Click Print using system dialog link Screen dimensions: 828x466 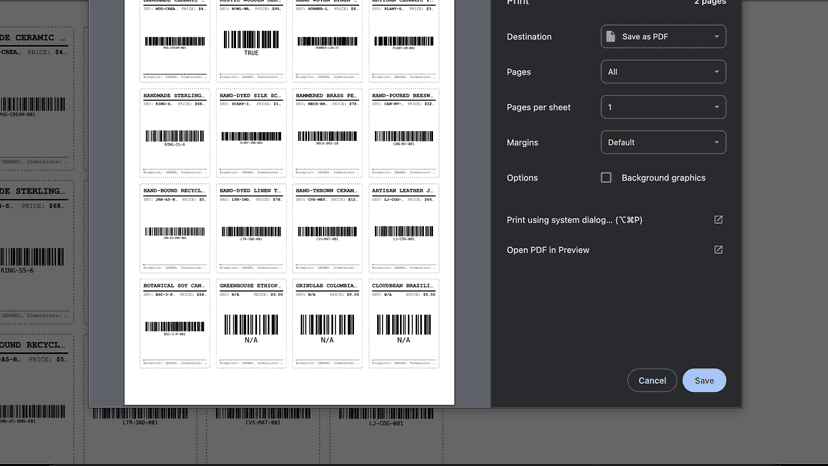coord(575,220)
